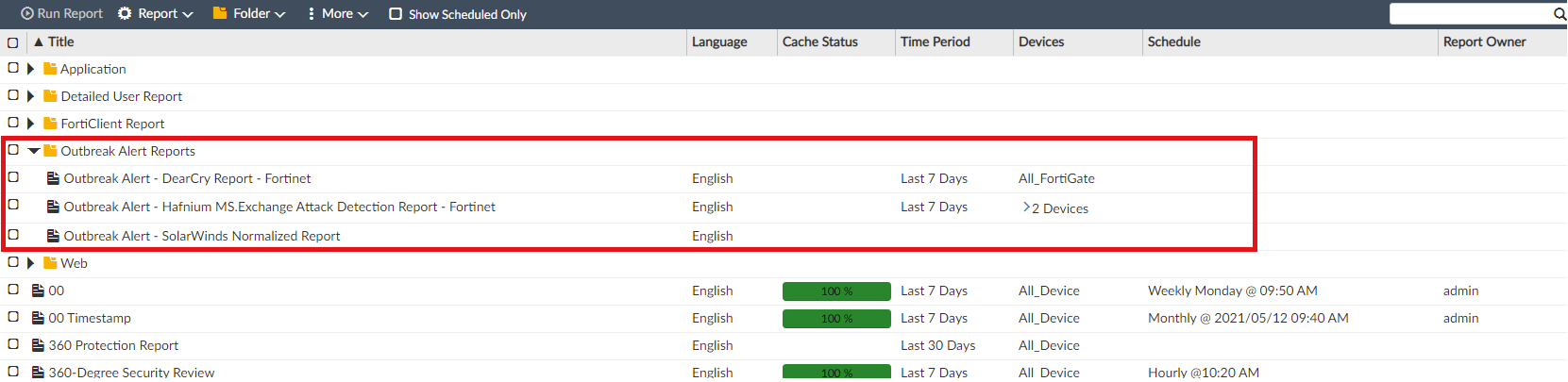Click the yellow Folder icon in toolbar
Screen dimensions: 1568x382
[220, 13]
